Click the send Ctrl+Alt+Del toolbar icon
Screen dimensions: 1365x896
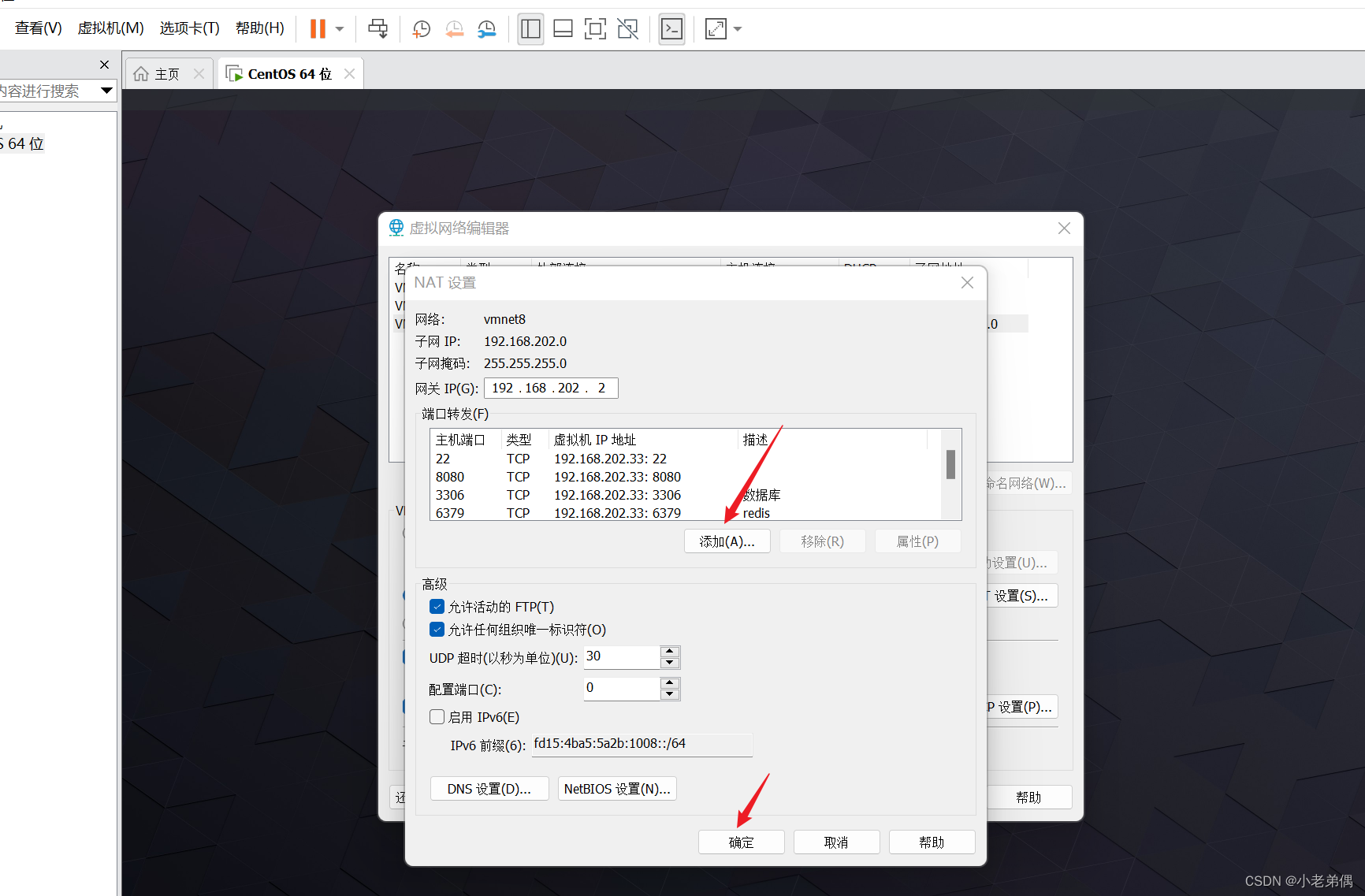point(378,29)
